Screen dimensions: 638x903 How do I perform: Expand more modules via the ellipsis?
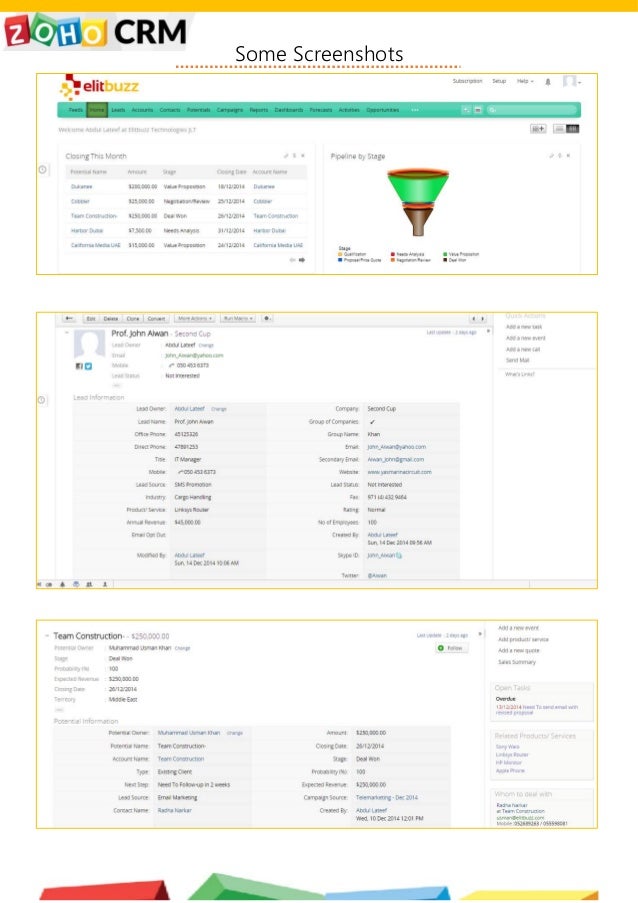(x=415, y=110)
